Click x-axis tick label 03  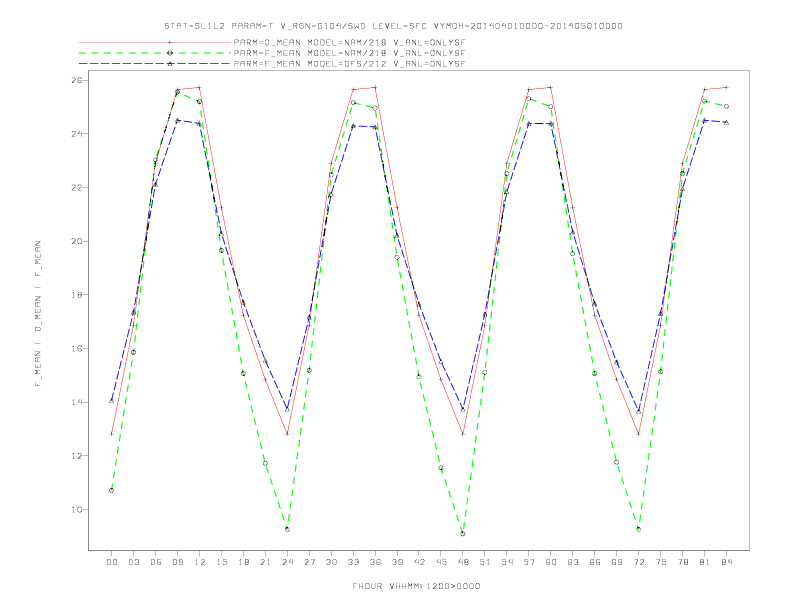pyautogui.click(x=133, y=562)
